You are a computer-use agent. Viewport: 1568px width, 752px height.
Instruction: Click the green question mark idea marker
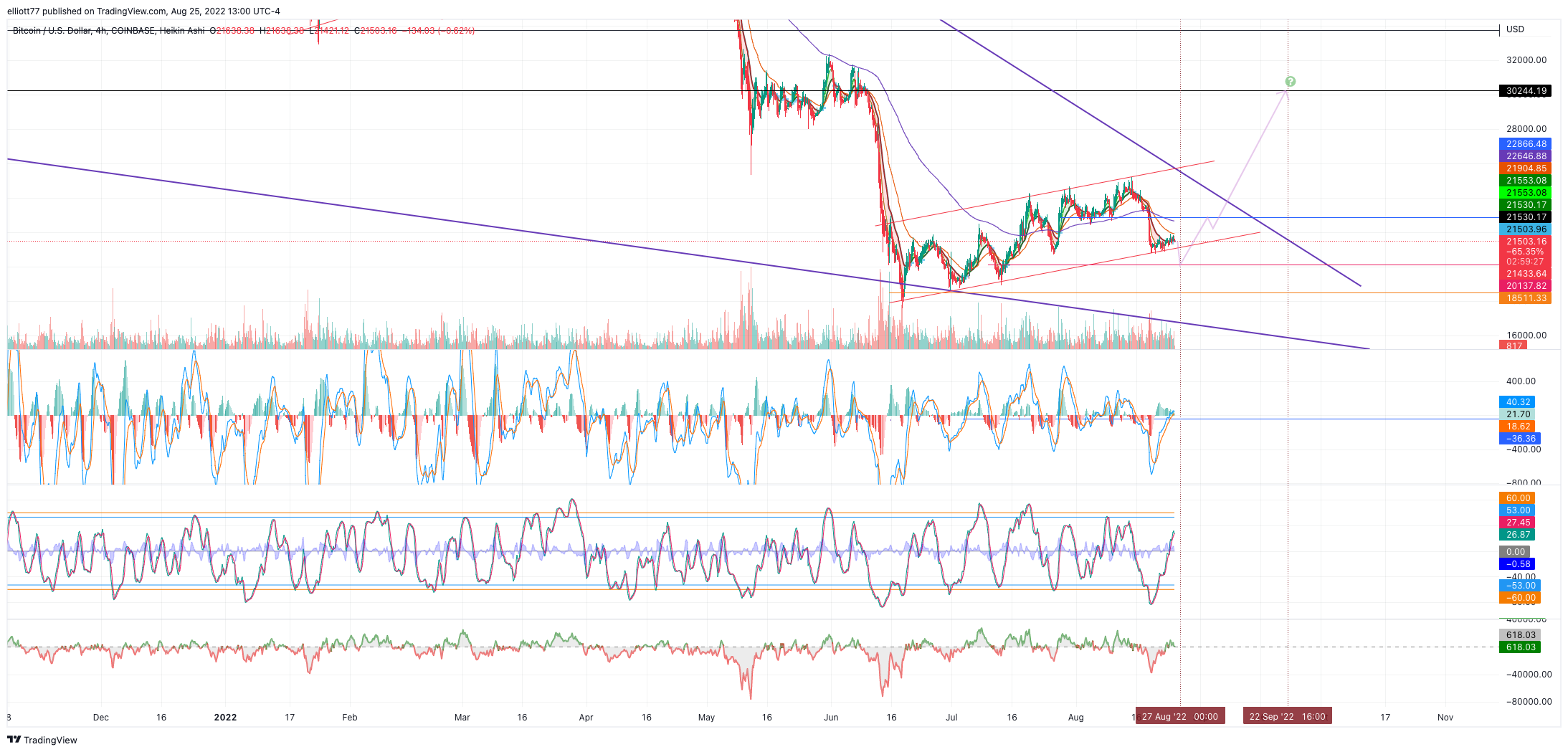point(1290,82)
